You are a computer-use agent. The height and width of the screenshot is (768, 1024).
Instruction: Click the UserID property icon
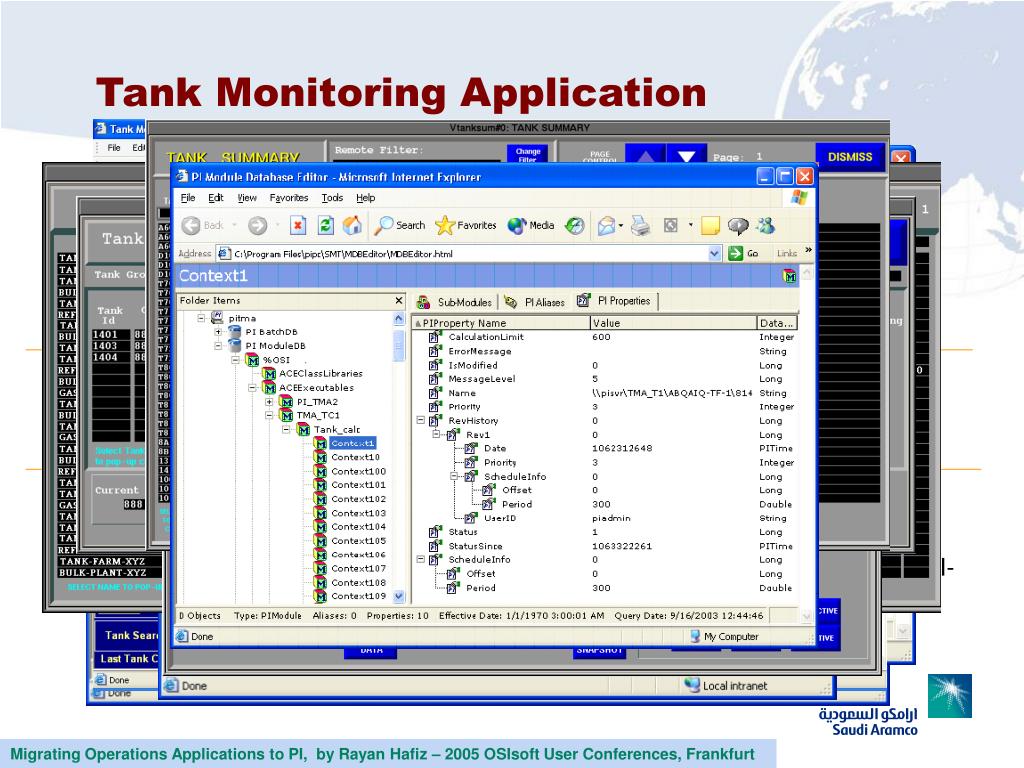pyautogui.click(x=470, y=518)
